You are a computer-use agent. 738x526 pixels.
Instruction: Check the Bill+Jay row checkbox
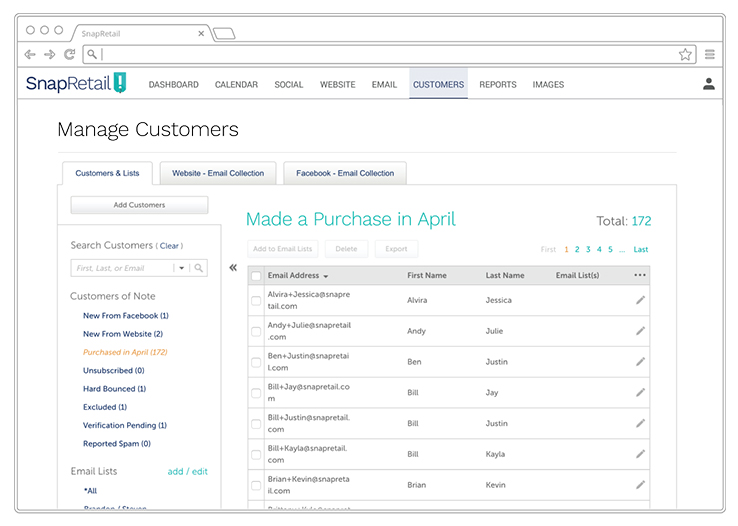coord(256,393)
